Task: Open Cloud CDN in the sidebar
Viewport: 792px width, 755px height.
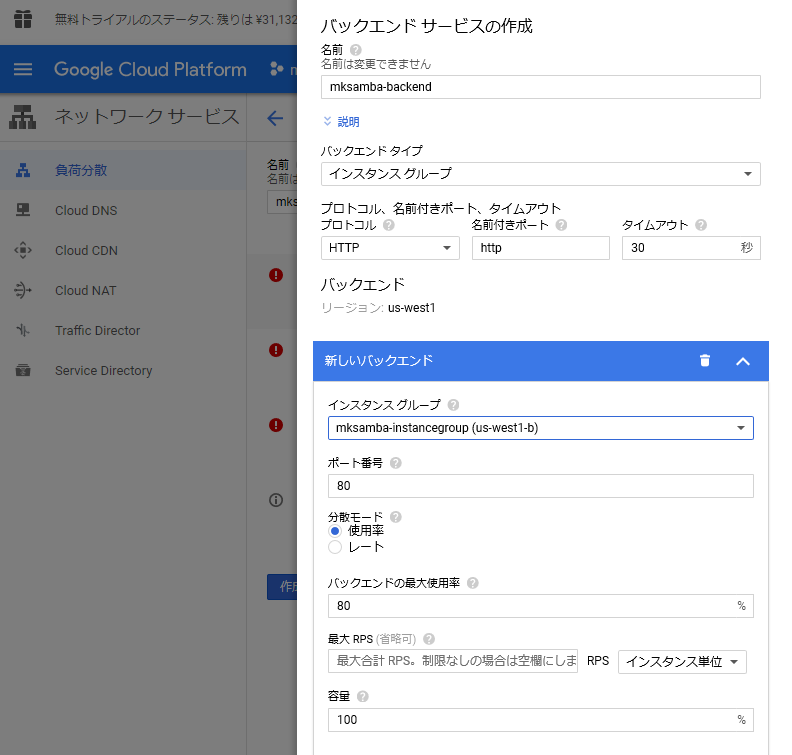Action: pyautogui.click(x=86, y=250)
